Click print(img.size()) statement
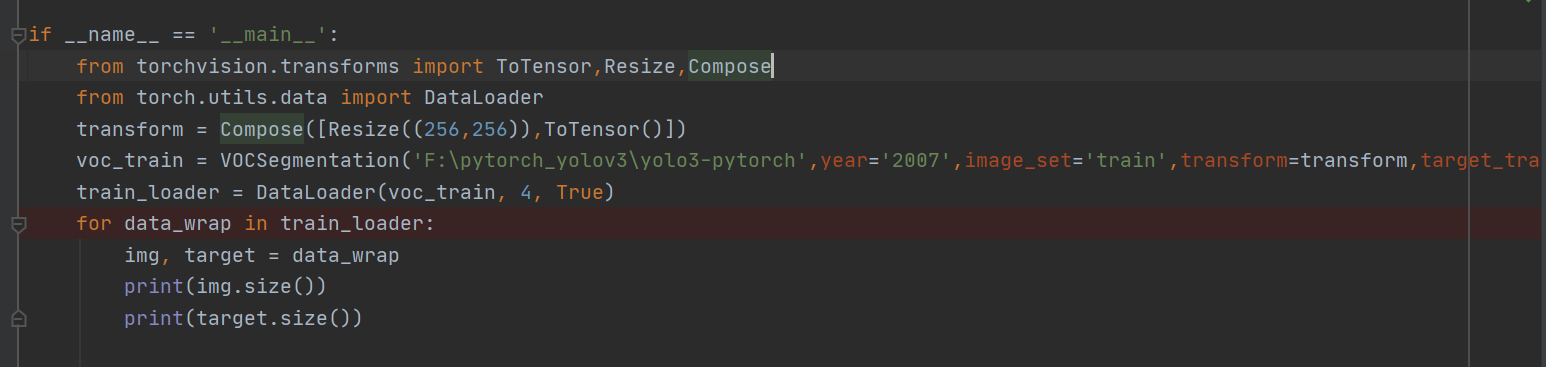Screen dimensions: 1546x367 [226, 287]
